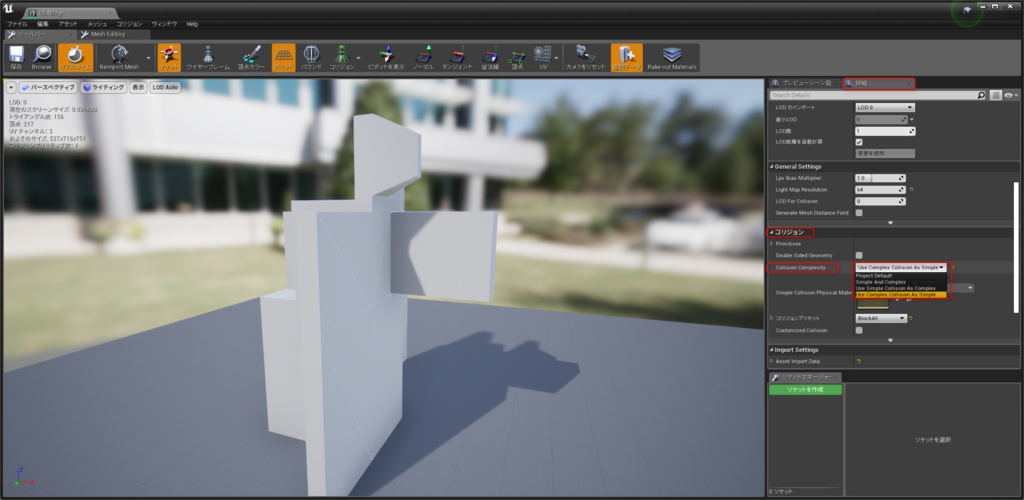Open the Edit (編集) menu
The width and height of the screenshot is (1024, 500).
43,24
